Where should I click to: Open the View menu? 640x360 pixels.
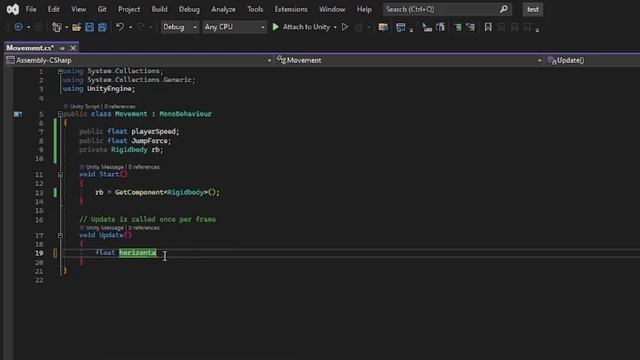pos(78,9)
